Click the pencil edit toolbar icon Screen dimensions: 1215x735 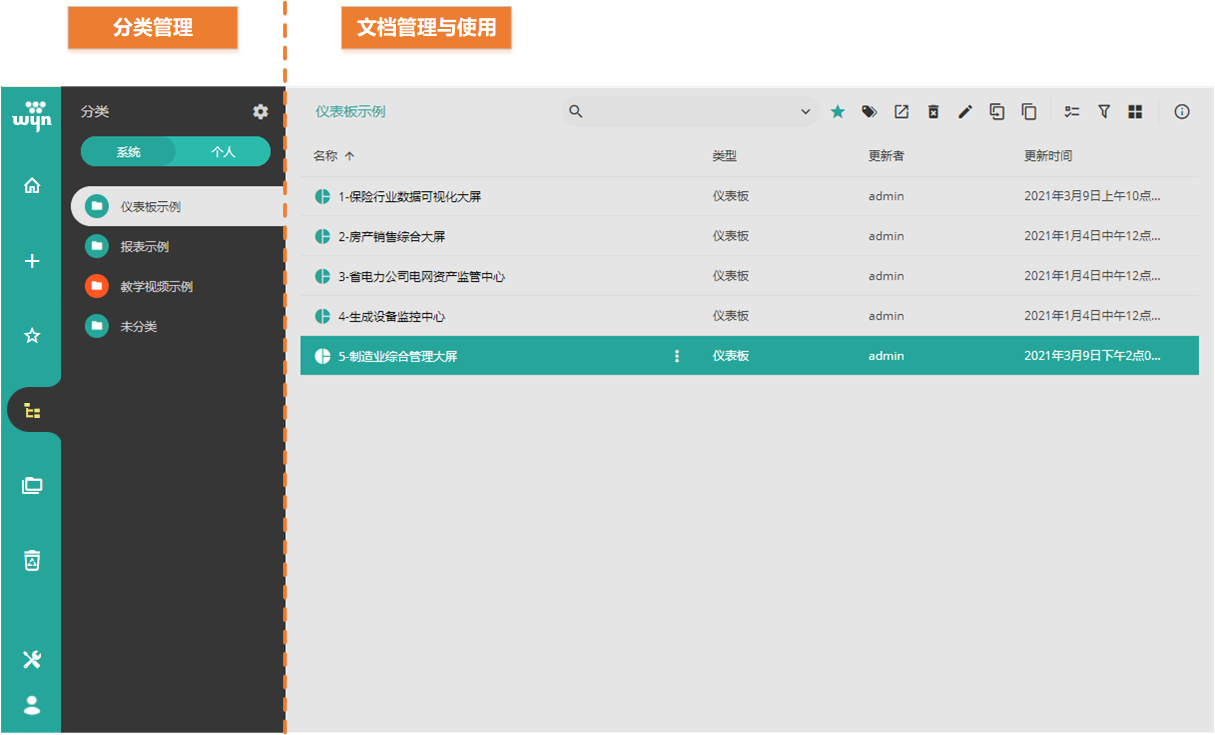point(965,112)
